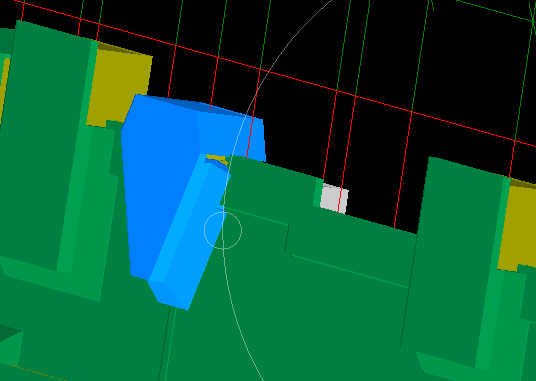The image size is (536, 381).
Task: Select the small light gray cube
Action: (334, 199)
